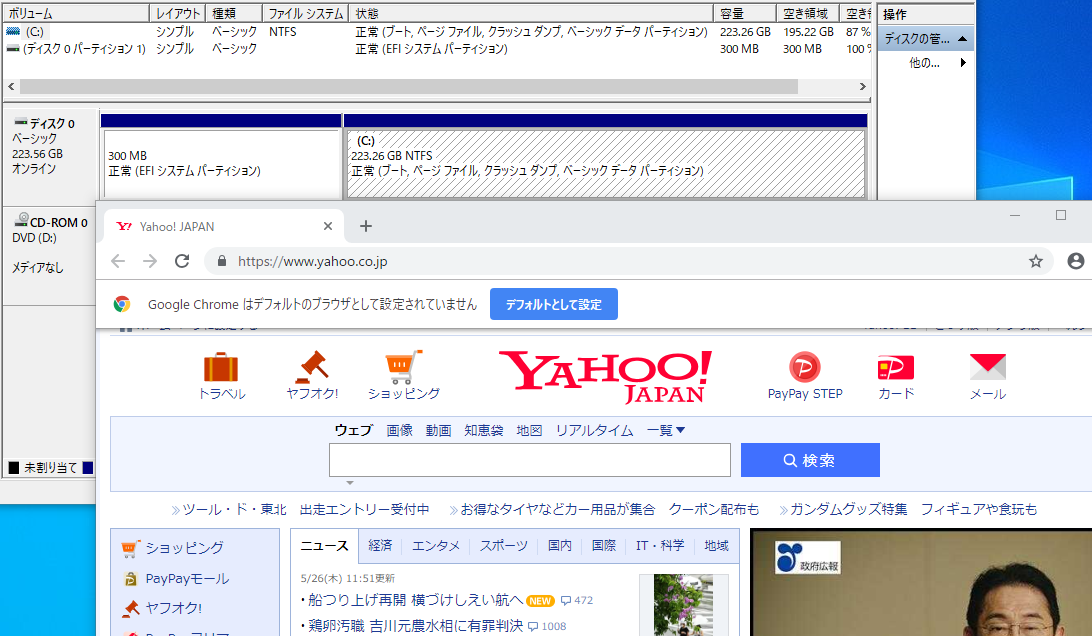
Task: Switch to the エンタメ news tab
Action: pos(436,545)
